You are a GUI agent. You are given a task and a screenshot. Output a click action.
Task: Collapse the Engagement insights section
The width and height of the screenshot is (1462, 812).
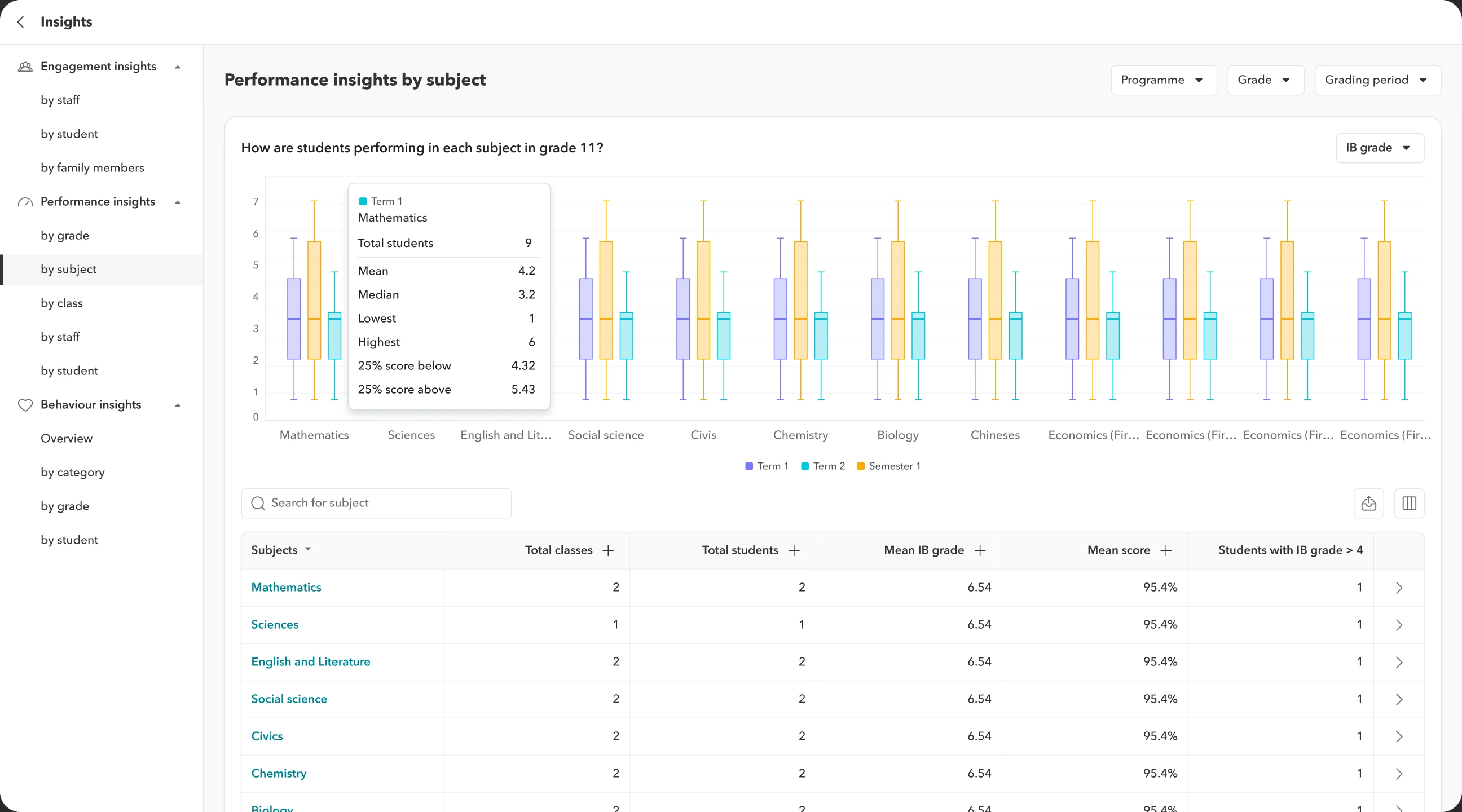(178, 67)
